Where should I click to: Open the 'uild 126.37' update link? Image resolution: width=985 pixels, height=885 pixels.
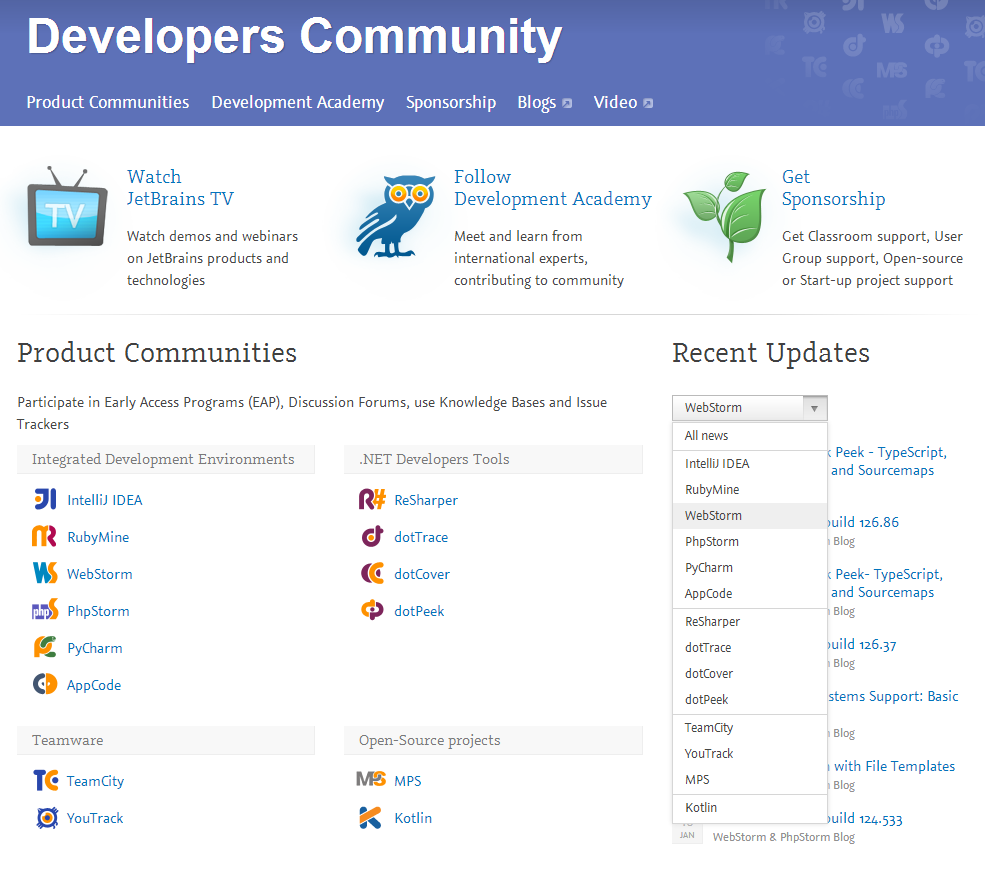click(x=862, y=645)
